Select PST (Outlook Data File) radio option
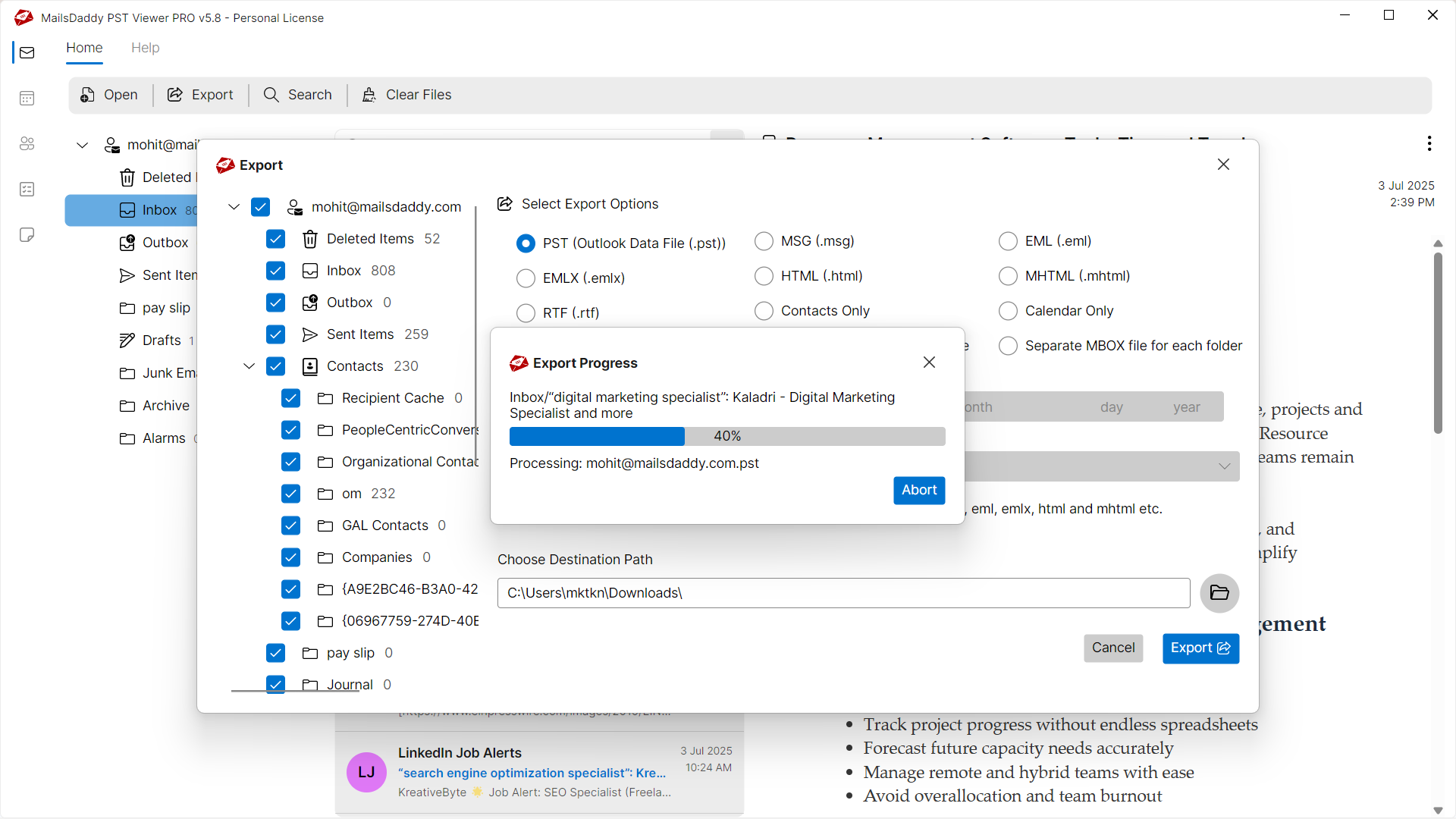This screenshot has height=819, width=1456. tap(525, 243)
